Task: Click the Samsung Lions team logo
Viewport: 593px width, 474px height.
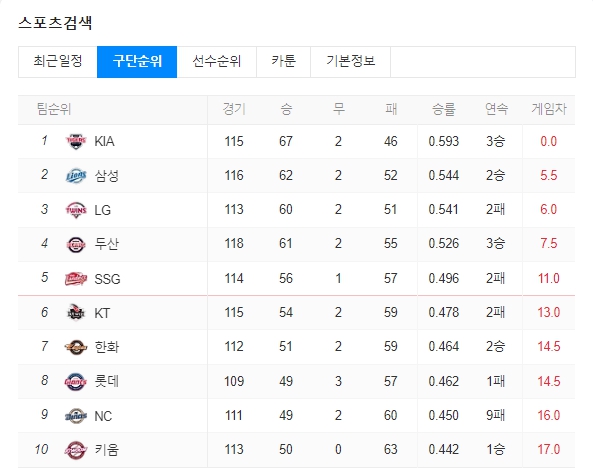Action: [x=76, y=176]
